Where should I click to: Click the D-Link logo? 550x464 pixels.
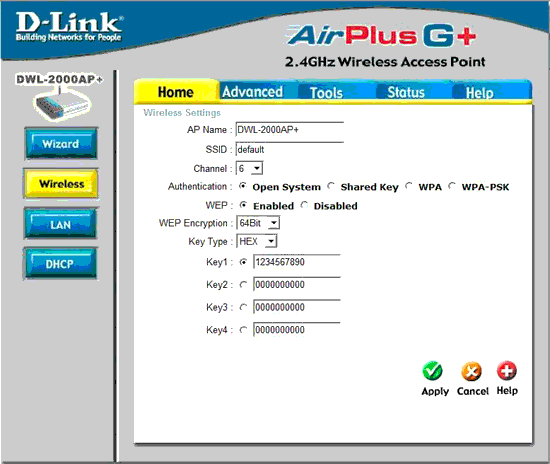click(69, 26)
